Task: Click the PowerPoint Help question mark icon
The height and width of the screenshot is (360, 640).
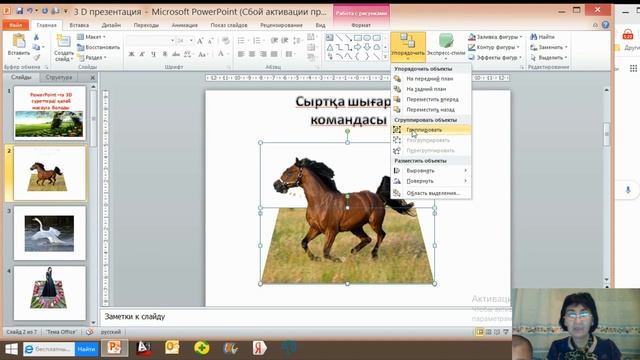Action: coord(605,25)
